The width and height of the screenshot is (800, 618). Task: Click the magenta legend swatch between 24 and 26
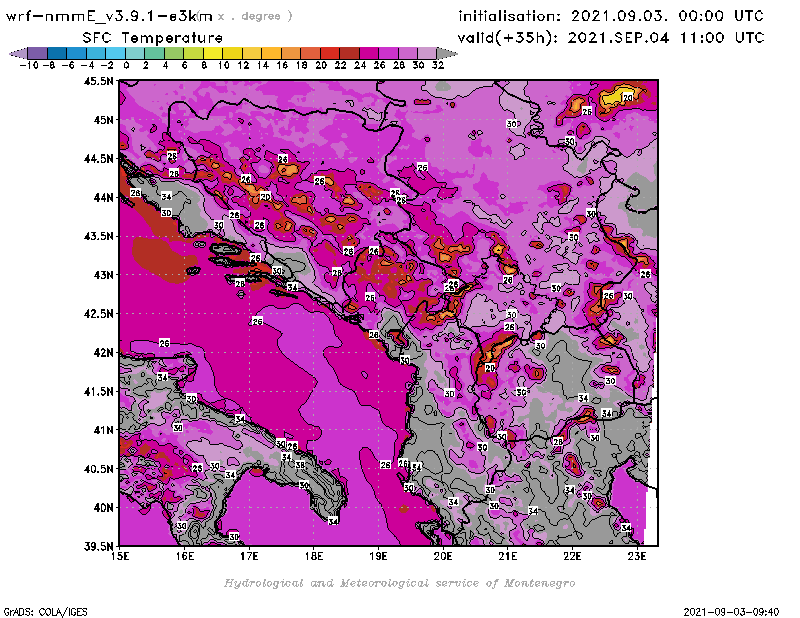pyautogui.click(x=369, y=53)
